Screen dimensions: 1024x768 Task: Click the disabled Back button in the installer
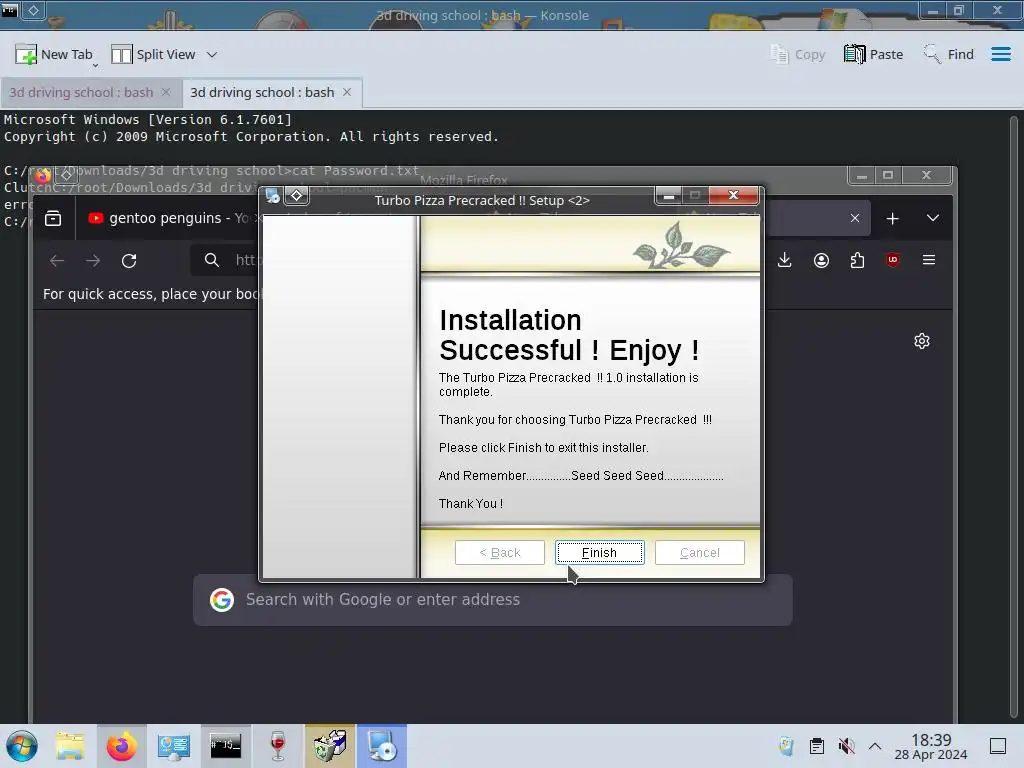pyautogui.click(x=500, y=552)
